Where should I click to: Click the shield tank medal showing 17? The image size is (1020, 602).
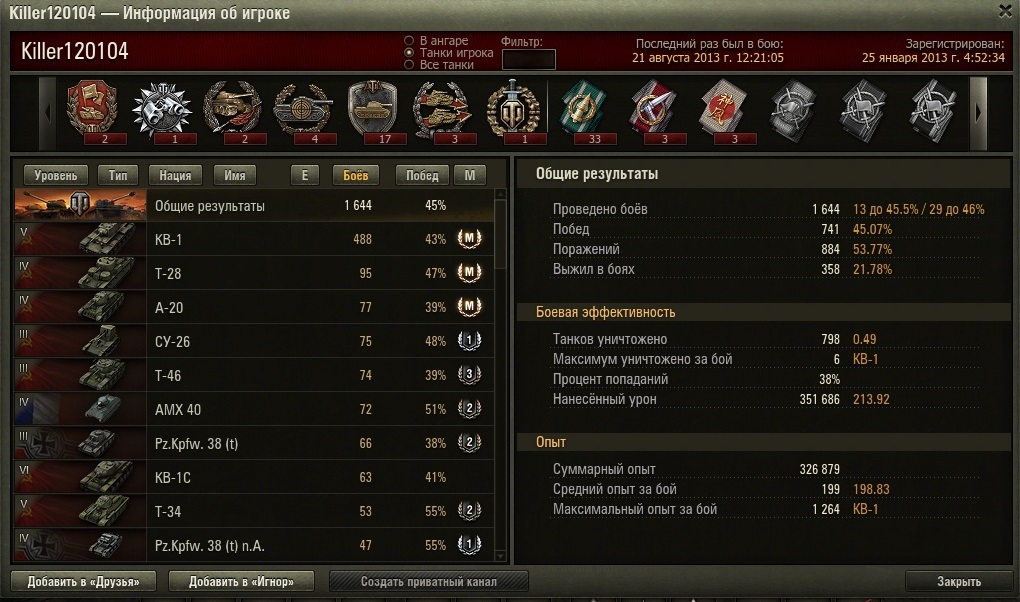click(x=372, y=111)
